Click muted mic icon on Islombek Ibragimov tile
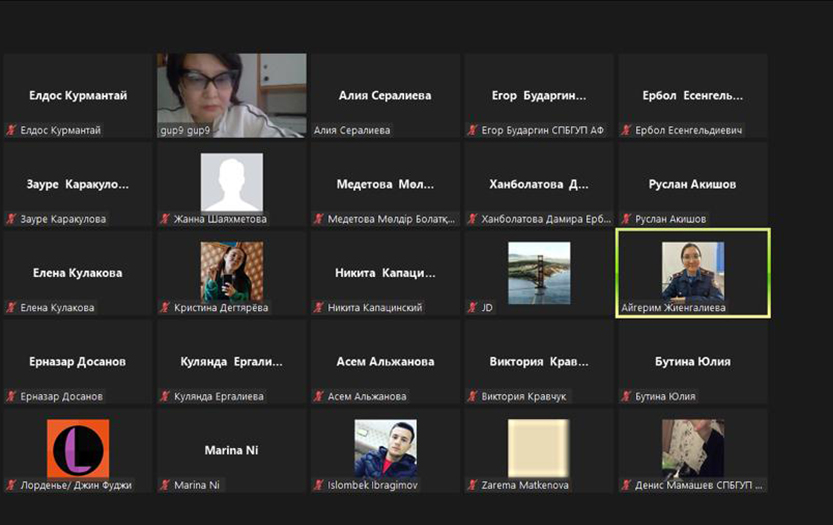 pyautogui.click(x=320, y=485)
